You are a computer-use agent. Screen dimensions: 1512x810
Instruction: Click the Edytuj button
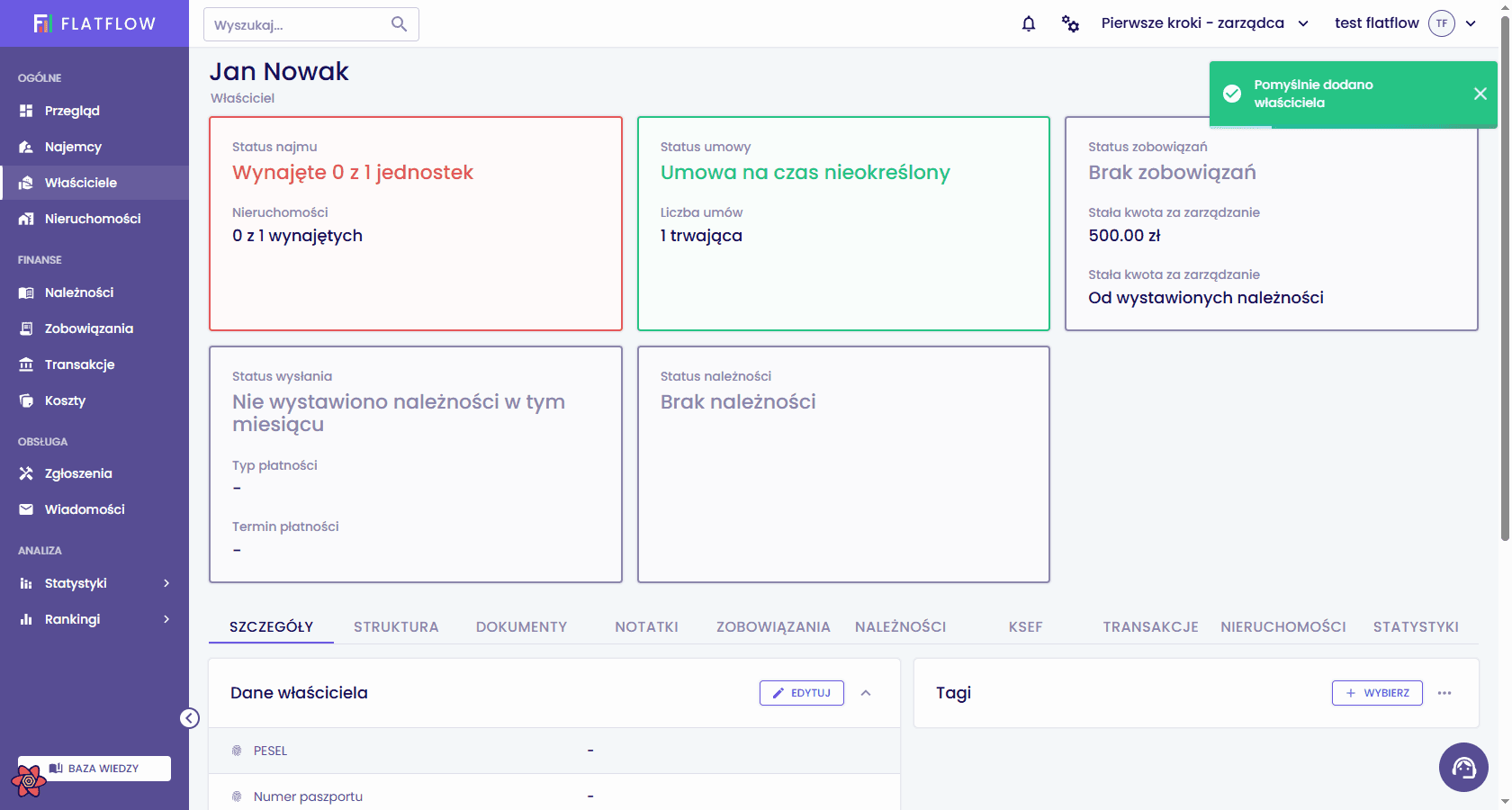pos(802,693)
